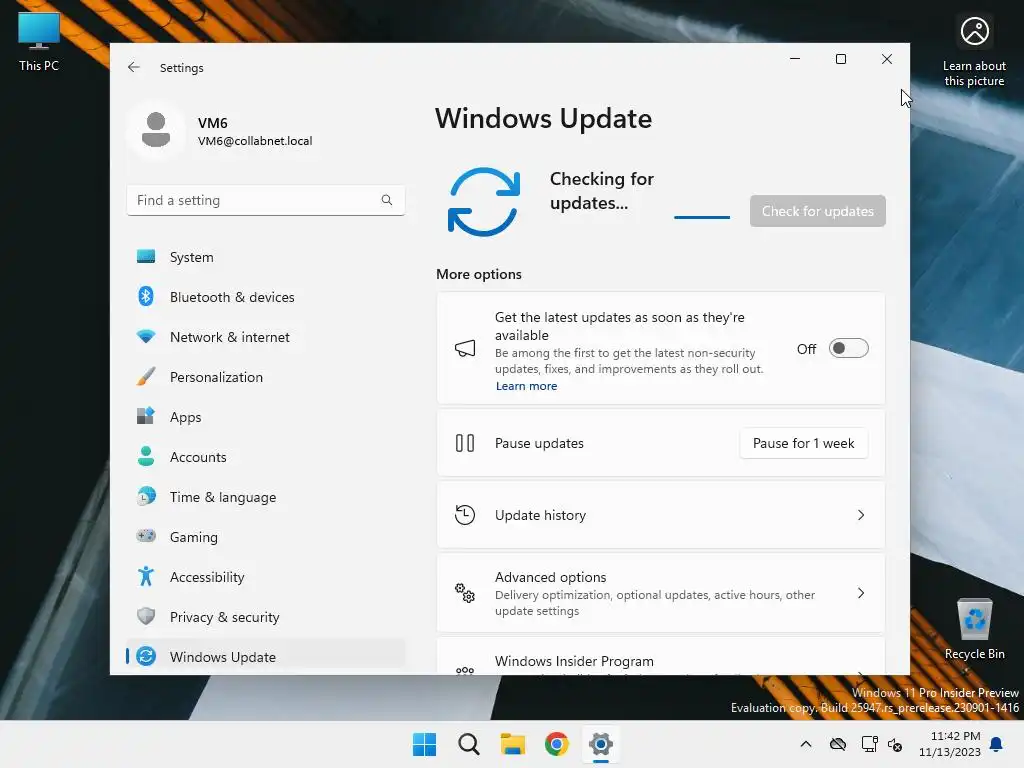
Task: Click the Network wifi icon in sidebar
Action: point(146,336)
